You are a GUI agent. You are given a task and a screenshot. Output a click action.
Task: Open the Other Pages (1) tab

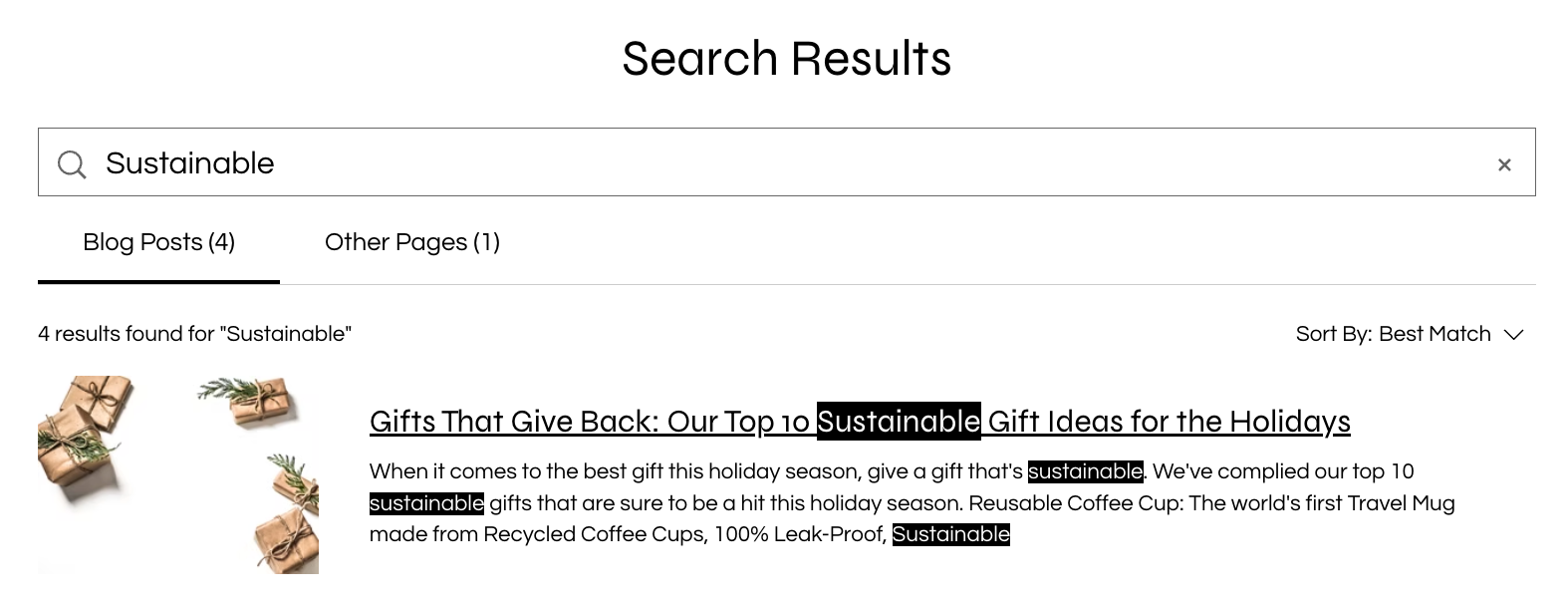coord(411,242)
